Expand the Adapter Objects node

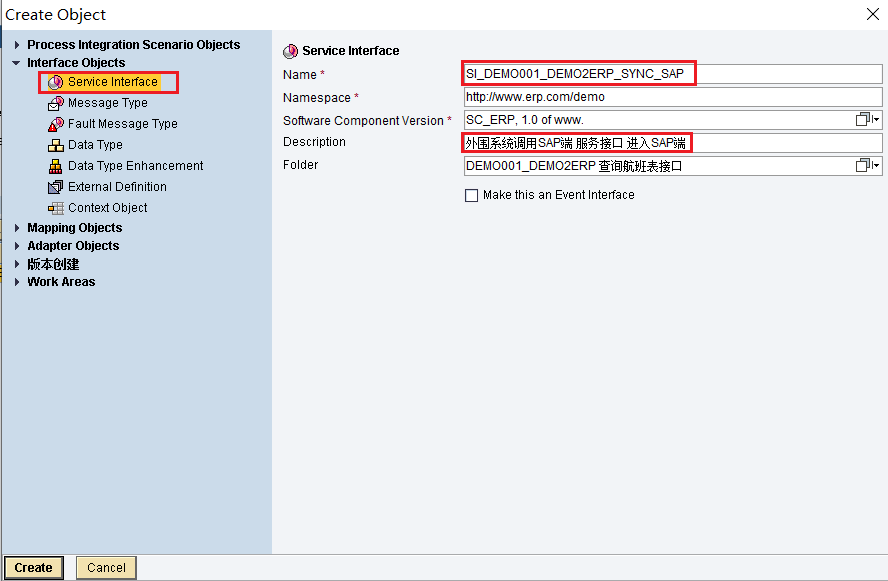(17, 246)
